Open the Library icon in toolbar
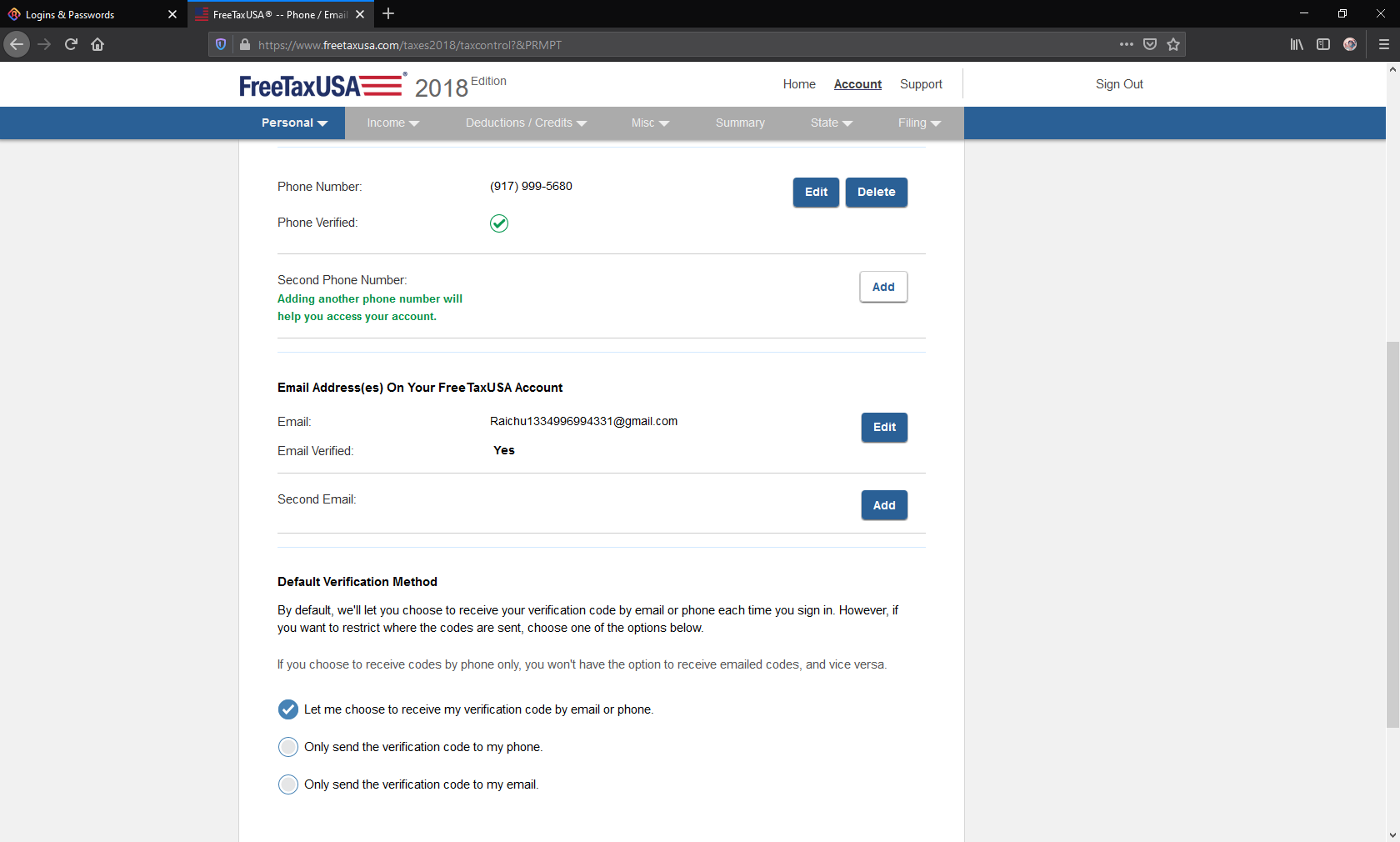1400x842 pixels. tap(1297, 44)
